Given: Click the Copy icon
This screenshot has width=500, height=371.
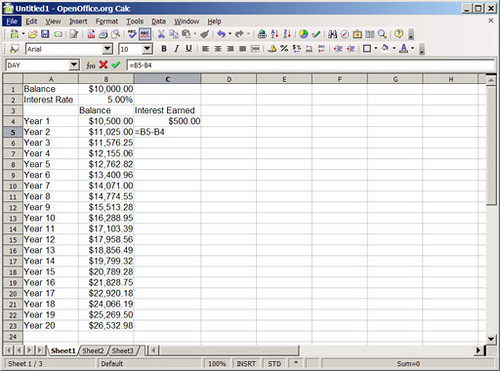Looking at the screenshot, I should [x=174, y=34].
